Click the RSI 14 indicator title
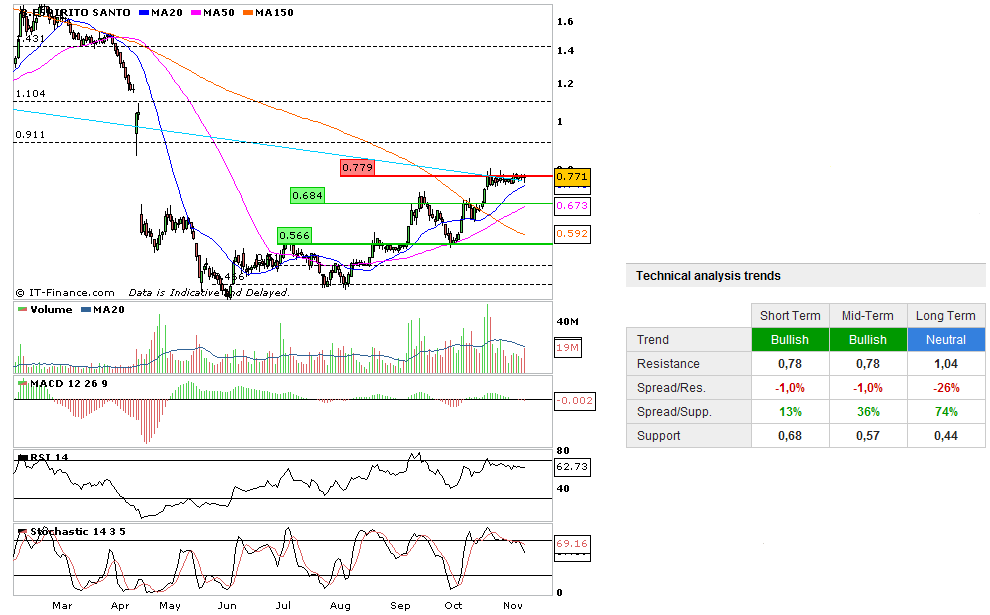Screen dimensions: 990x615 pyautogui.click(x=49, y=457)
